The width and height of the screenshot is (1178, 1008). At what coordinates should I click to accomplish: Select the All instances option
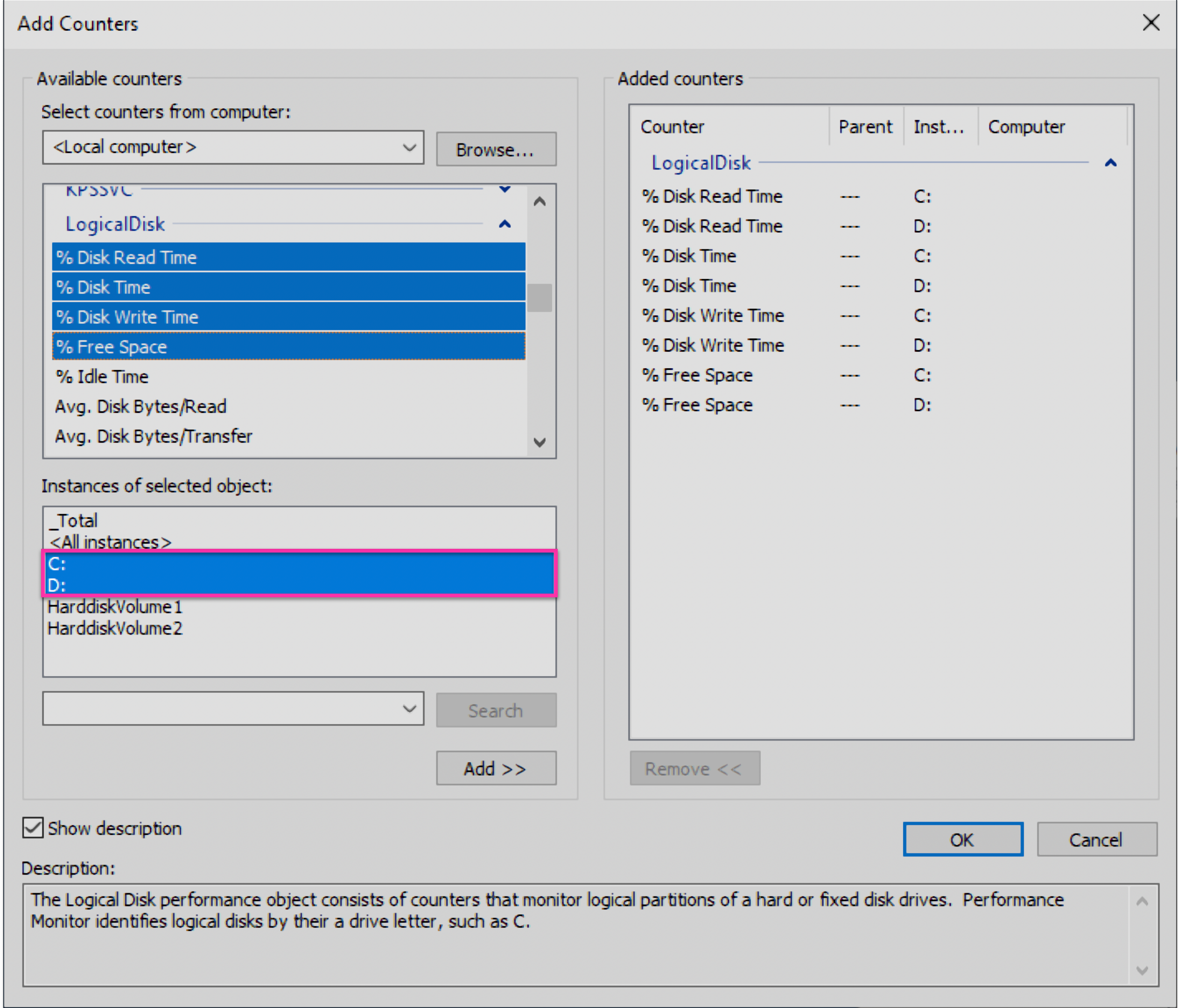109,542
